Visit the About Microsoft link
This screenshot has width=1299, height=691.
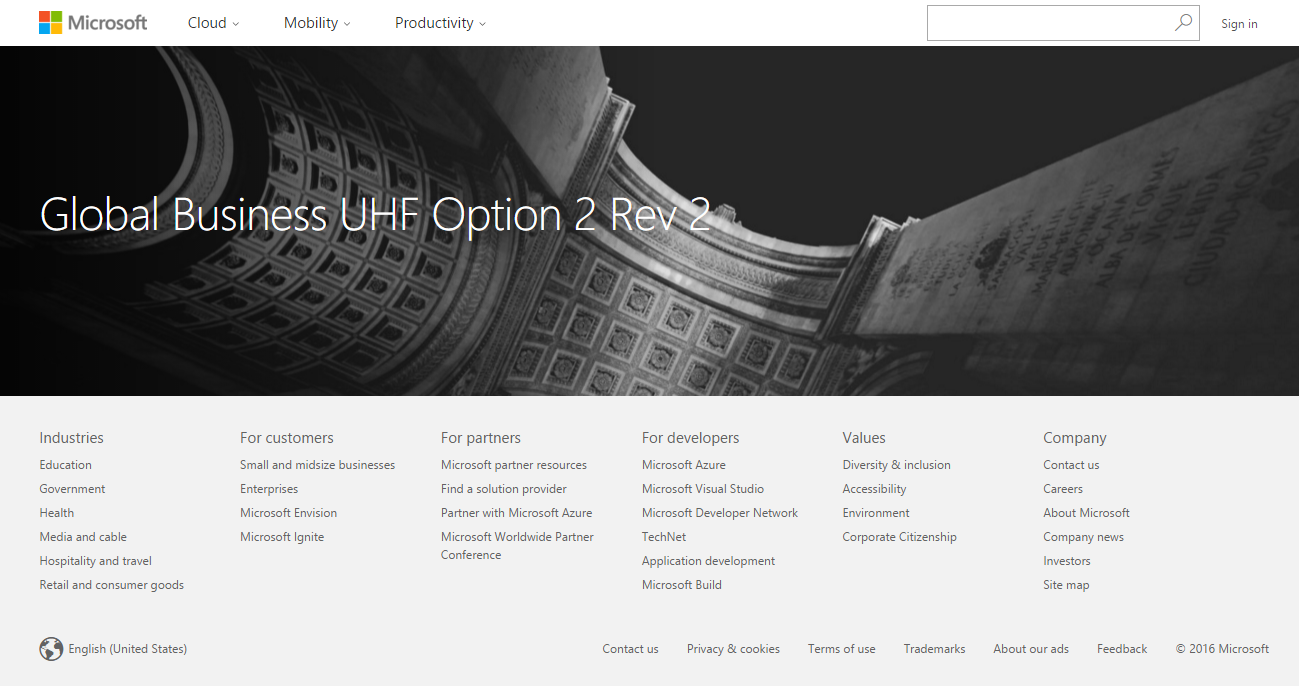[x=1086, y=513]
